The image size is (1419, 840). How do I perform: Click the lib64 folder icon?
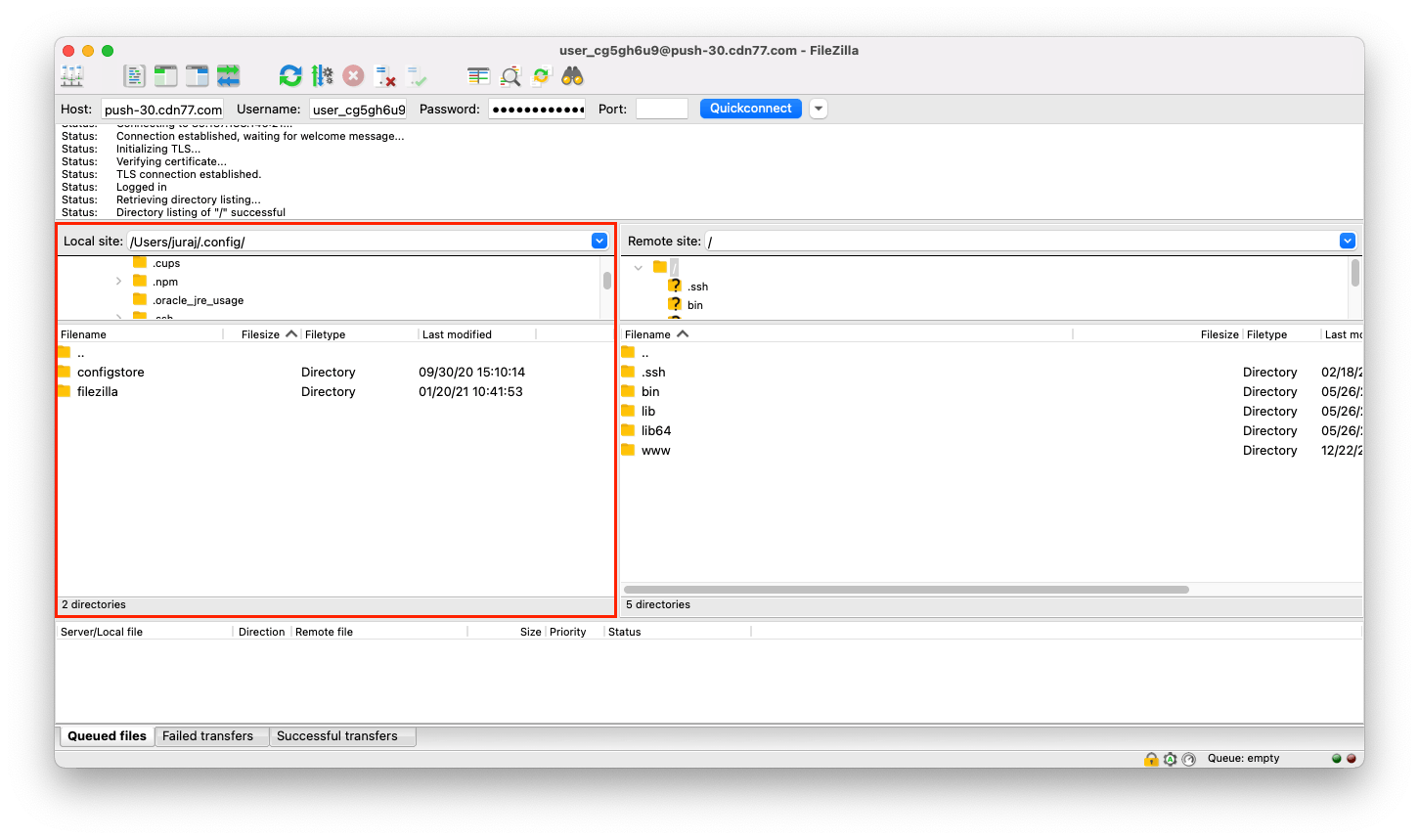click(629, 430)
